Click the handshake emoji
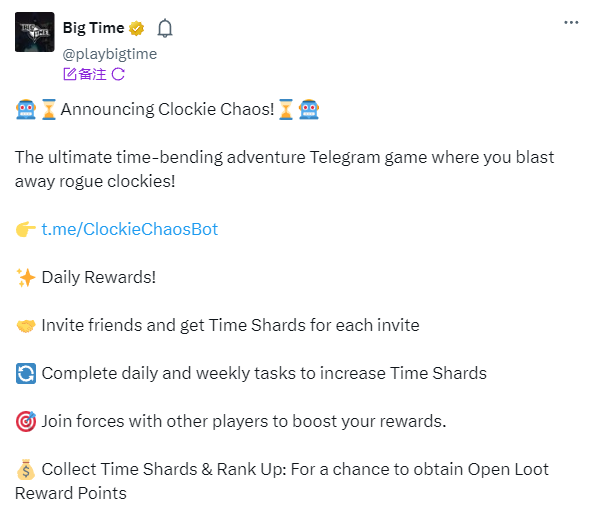Screen dimensions: 593x505 tap(26, 326)
